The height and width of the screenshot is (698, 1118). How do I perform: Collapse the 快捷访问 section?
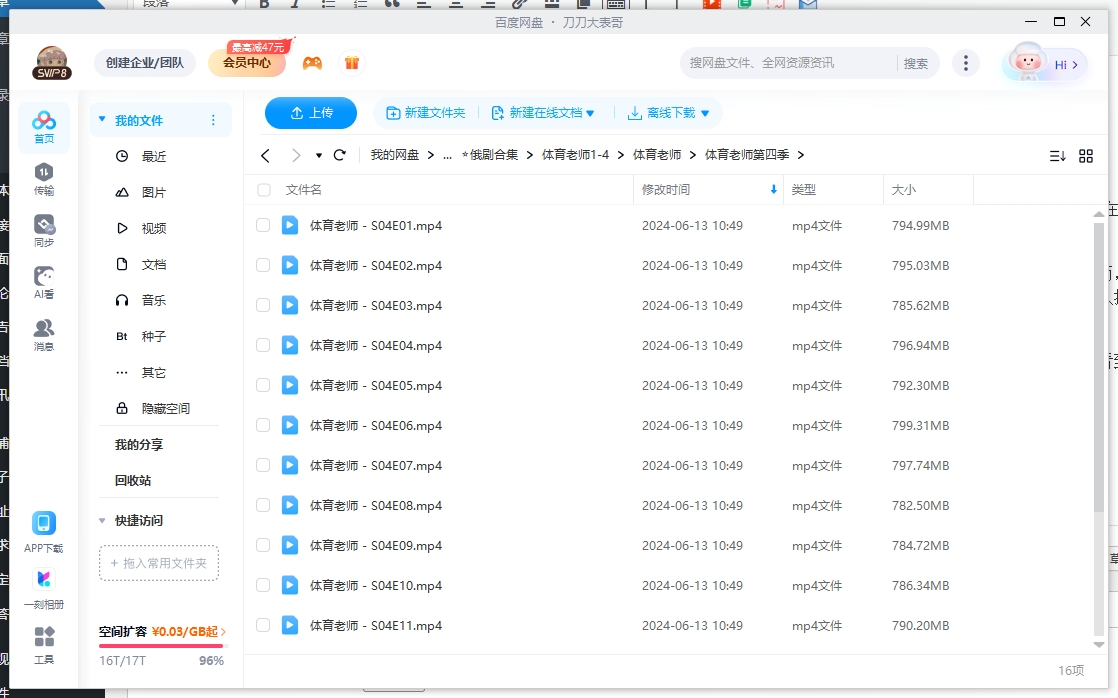point(101,521)
